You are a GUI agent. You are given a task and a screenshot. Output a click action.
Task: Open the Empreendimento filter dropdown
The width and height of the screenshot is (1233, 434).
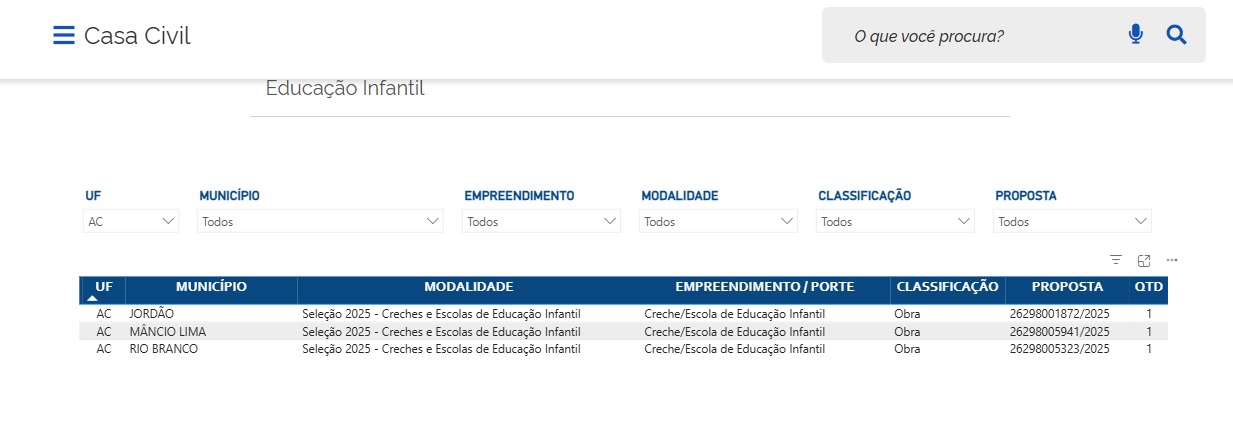[541, 222]
